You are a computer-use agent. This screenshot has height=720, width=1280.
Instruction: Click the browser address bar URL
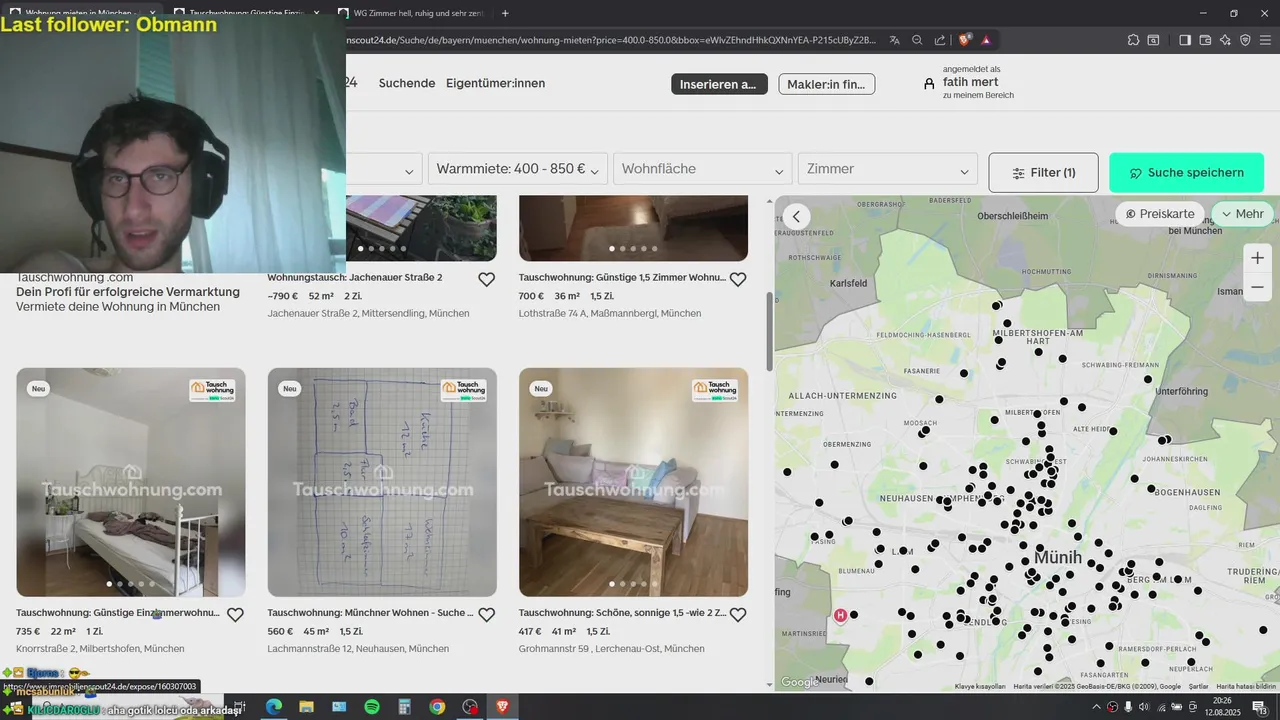click(x=612, y=40)
